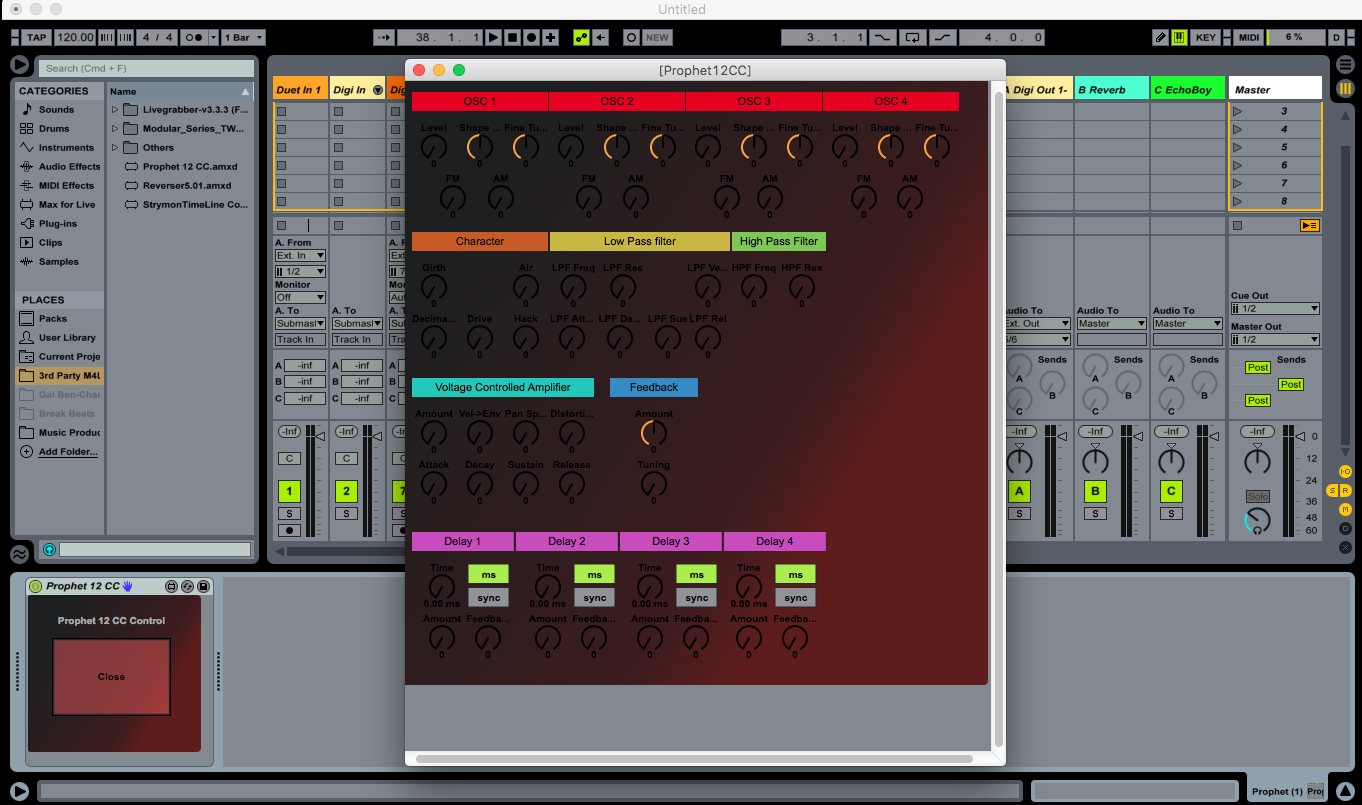Select Max for Live category icon
Viewport: 1362px width, 805px height.
coord(27,204)
